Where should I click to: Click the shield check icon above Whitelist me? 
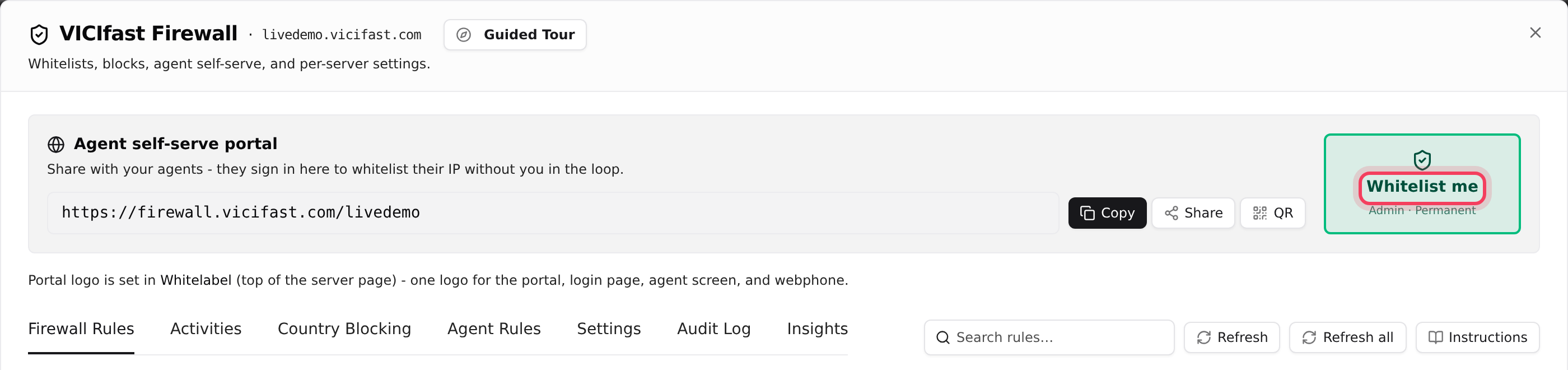[1422, 160]
